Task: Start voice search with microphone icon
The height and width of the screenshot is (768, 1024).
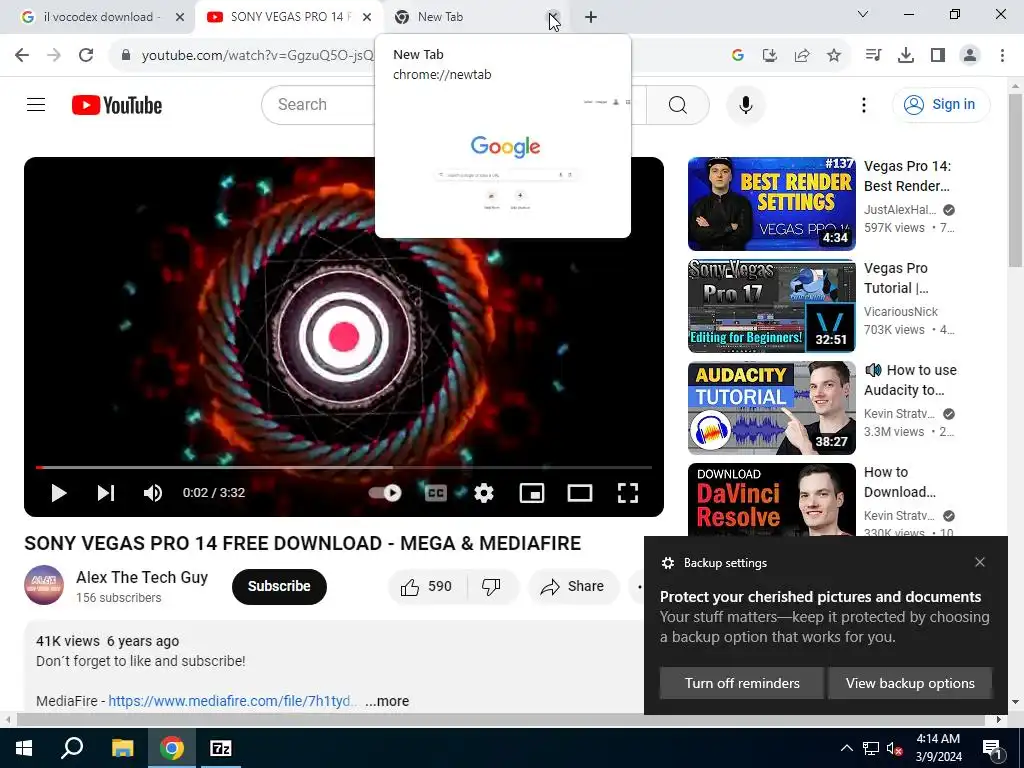Action: coord(745,104)
